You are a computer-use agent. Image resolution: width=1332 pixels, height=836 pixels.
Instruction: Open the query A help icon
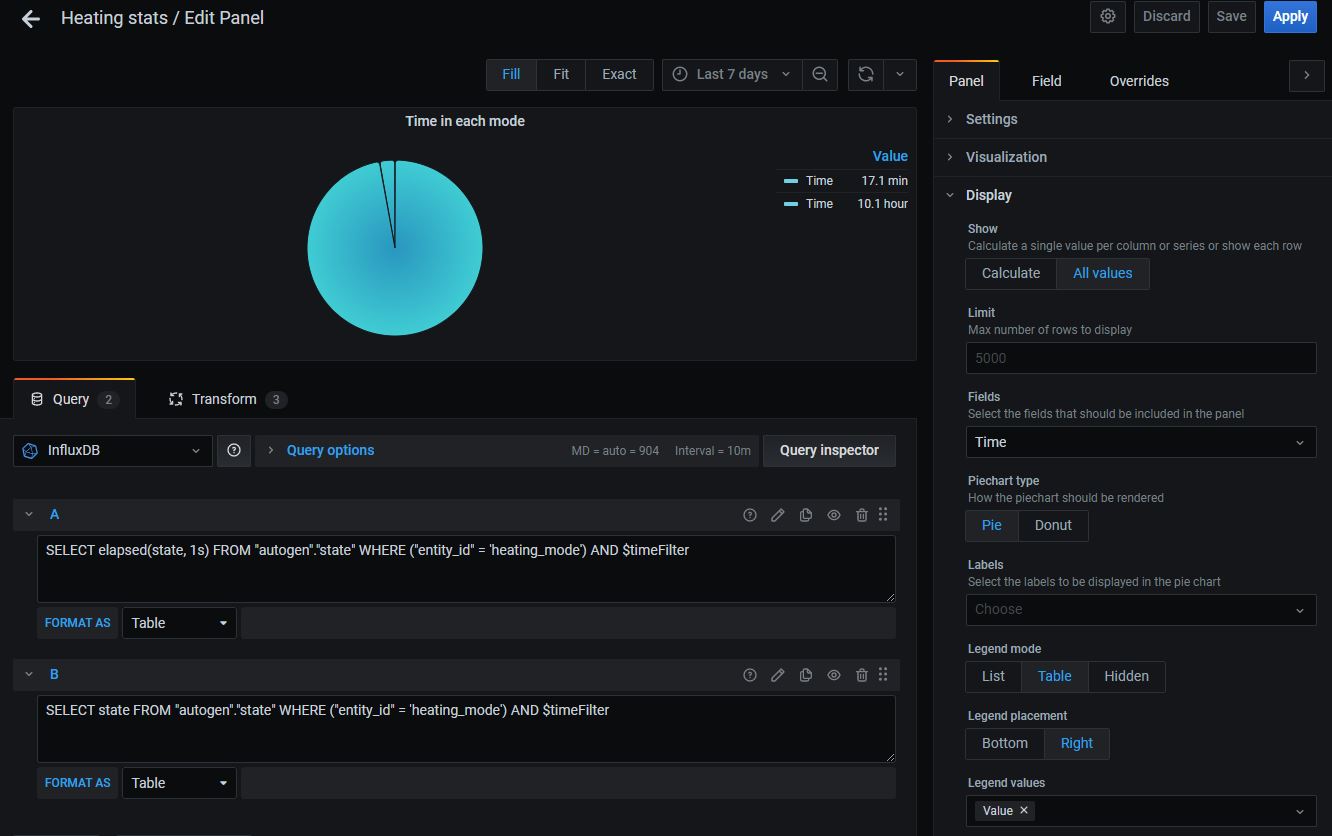[750, 514]
